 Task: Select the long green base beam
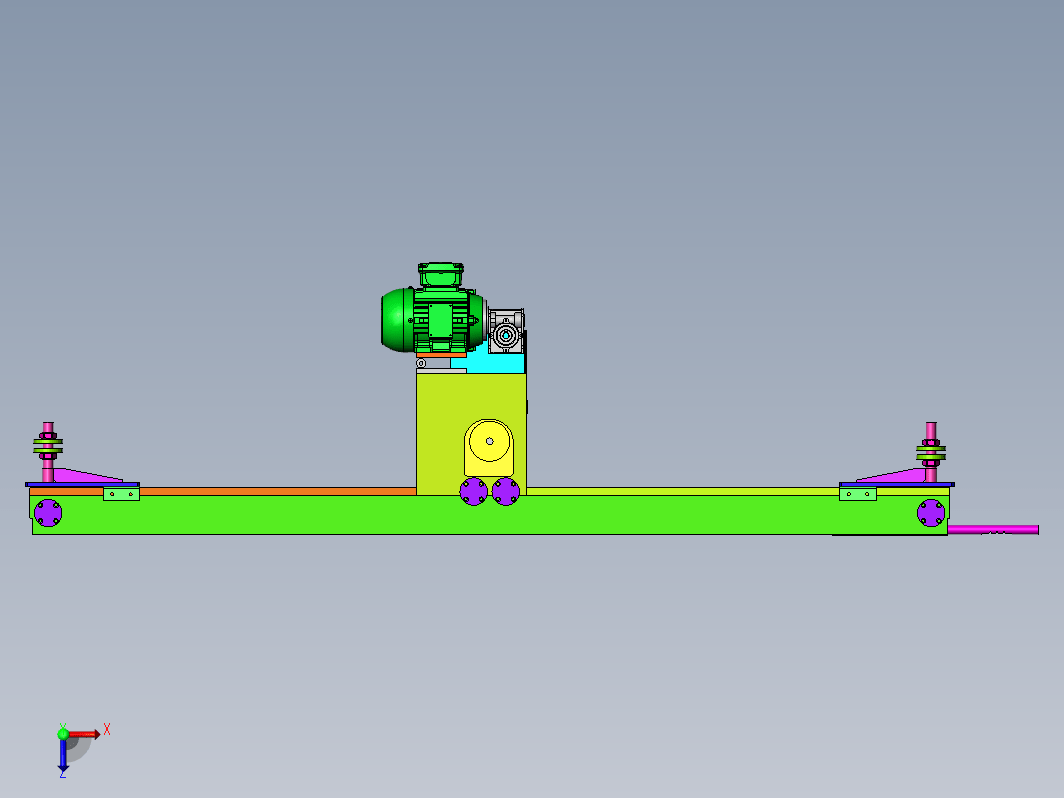(489, 516)
